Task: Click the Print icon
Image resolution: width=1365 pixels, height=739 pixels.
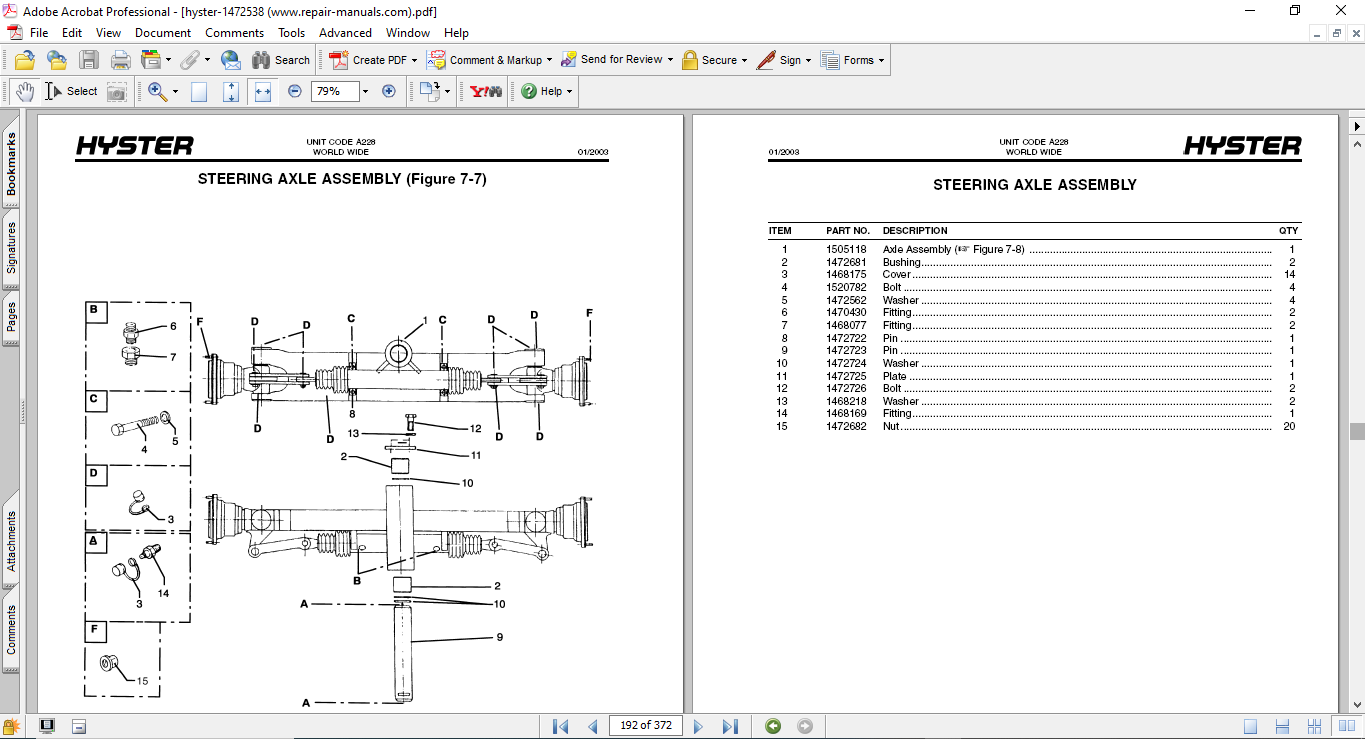Action: click(121, 60)
